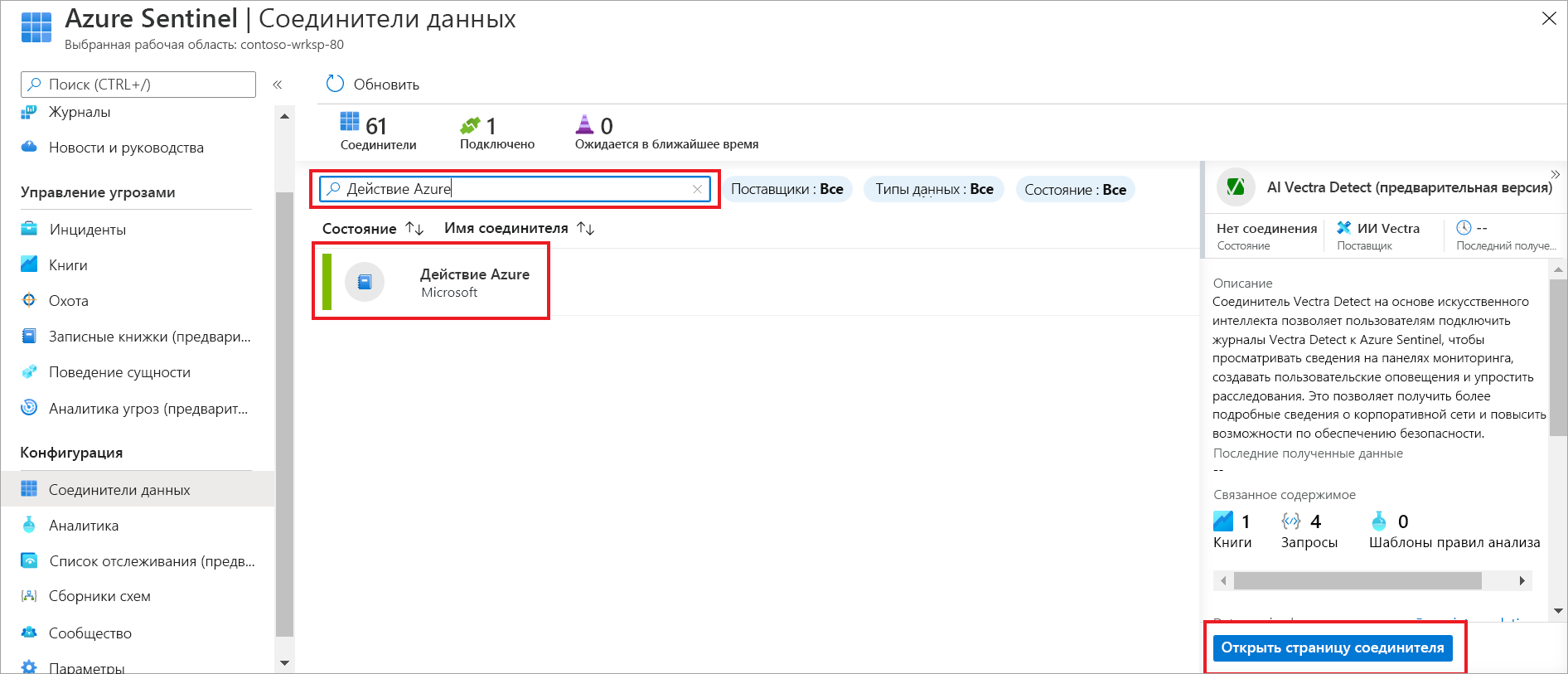Viewport: 1568px width, 674px height.
Task: Click the Параметры gear icon
Action: (x=29, y=667)
